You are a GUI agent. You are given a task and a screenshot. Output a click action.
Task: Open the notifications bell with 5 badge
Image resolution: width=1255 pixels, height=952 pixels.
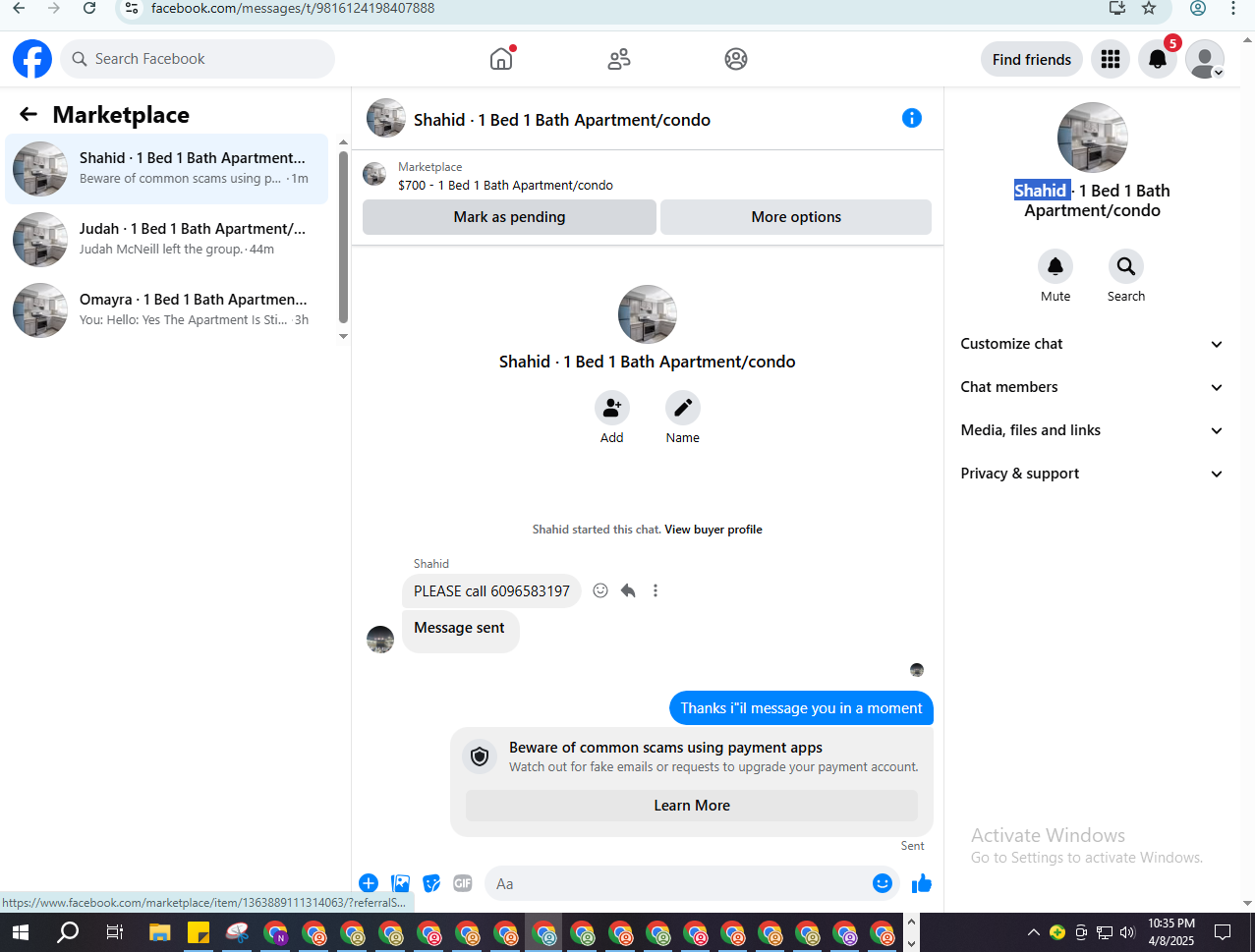pyautogui.click(x=1158, y=59)
